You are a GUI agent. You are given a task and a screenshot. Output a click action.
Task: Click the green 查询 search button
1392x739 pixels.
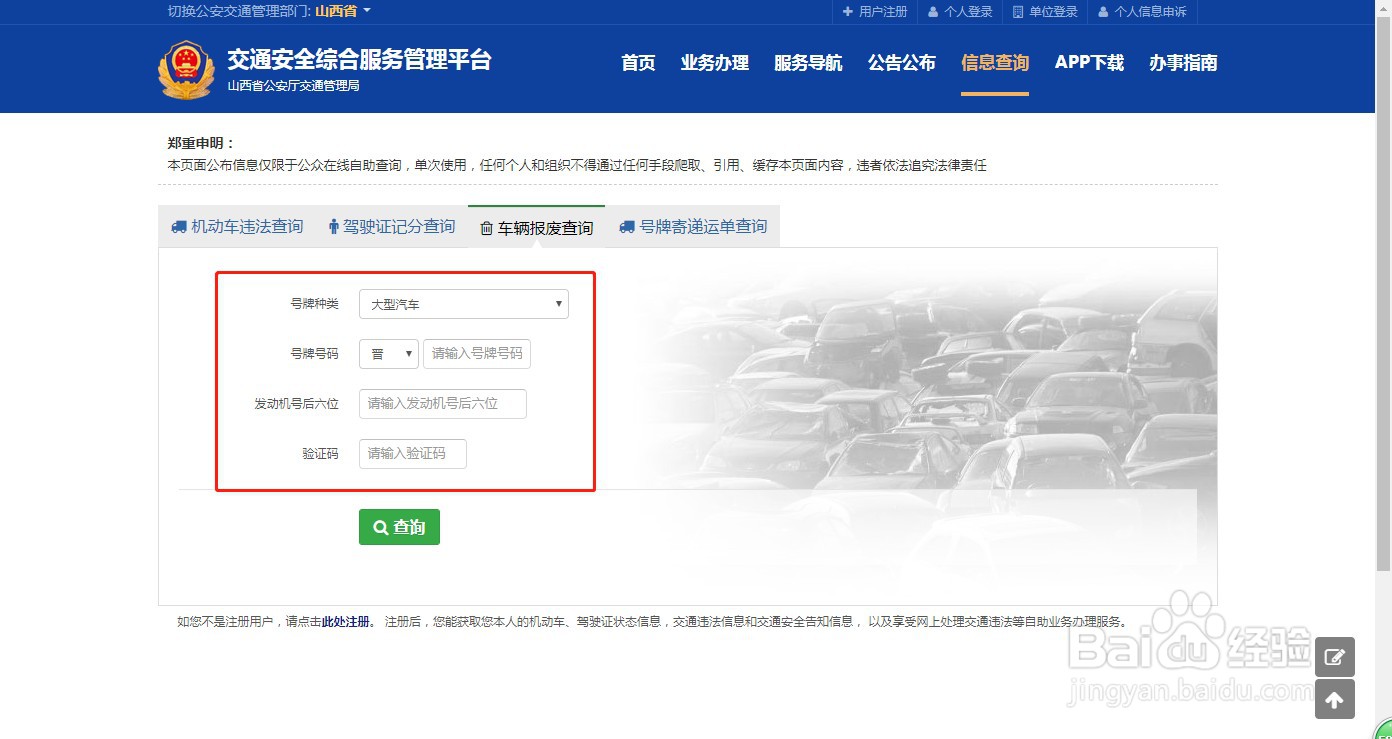click(399, 527)
